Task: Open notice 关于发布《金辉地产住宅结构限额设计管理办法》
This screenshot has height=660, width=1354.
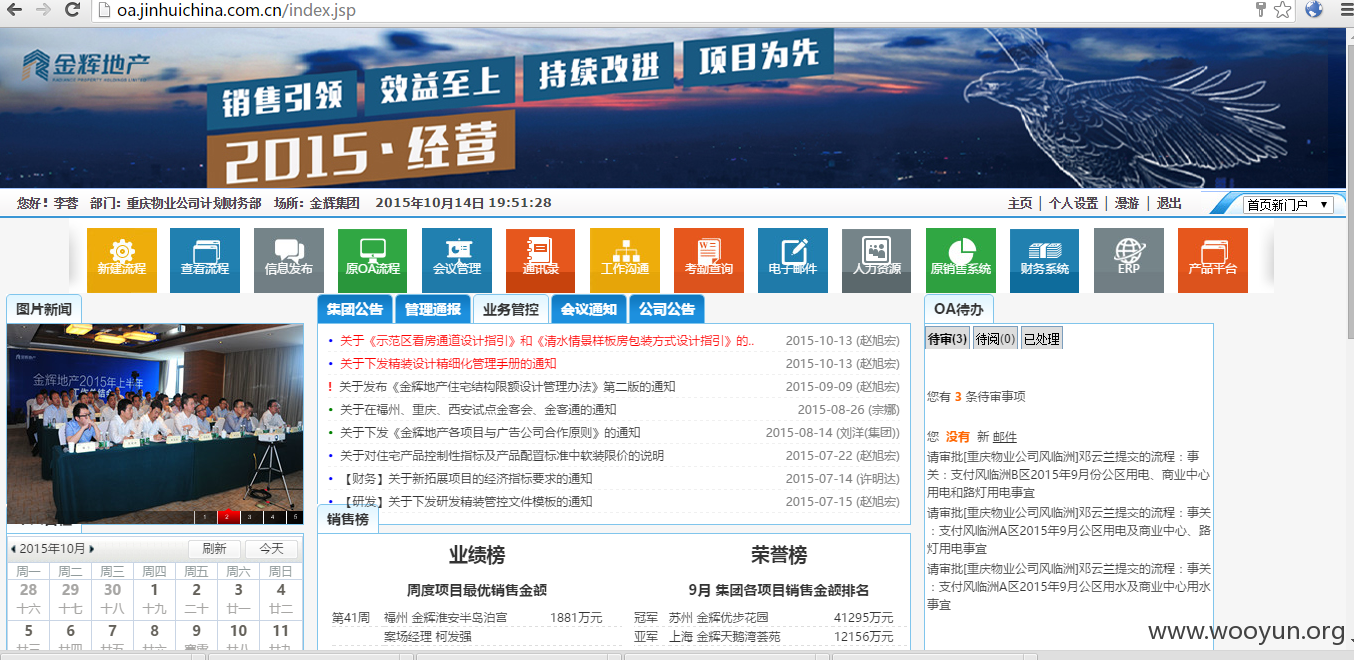Action: click(x=507, y=387)
